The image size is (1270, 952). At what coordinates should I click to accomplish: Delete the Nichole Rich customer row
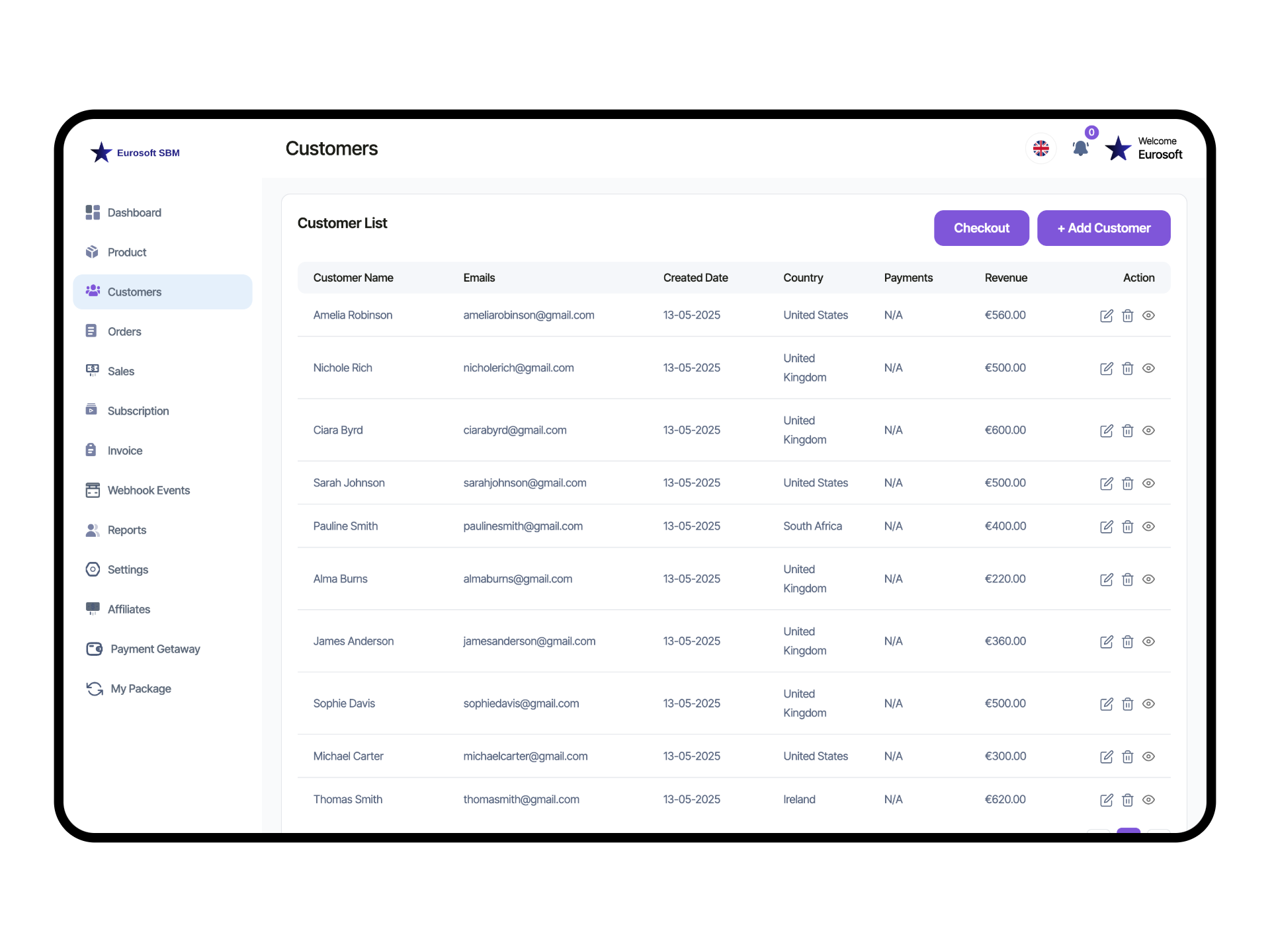pos(1127,369)
